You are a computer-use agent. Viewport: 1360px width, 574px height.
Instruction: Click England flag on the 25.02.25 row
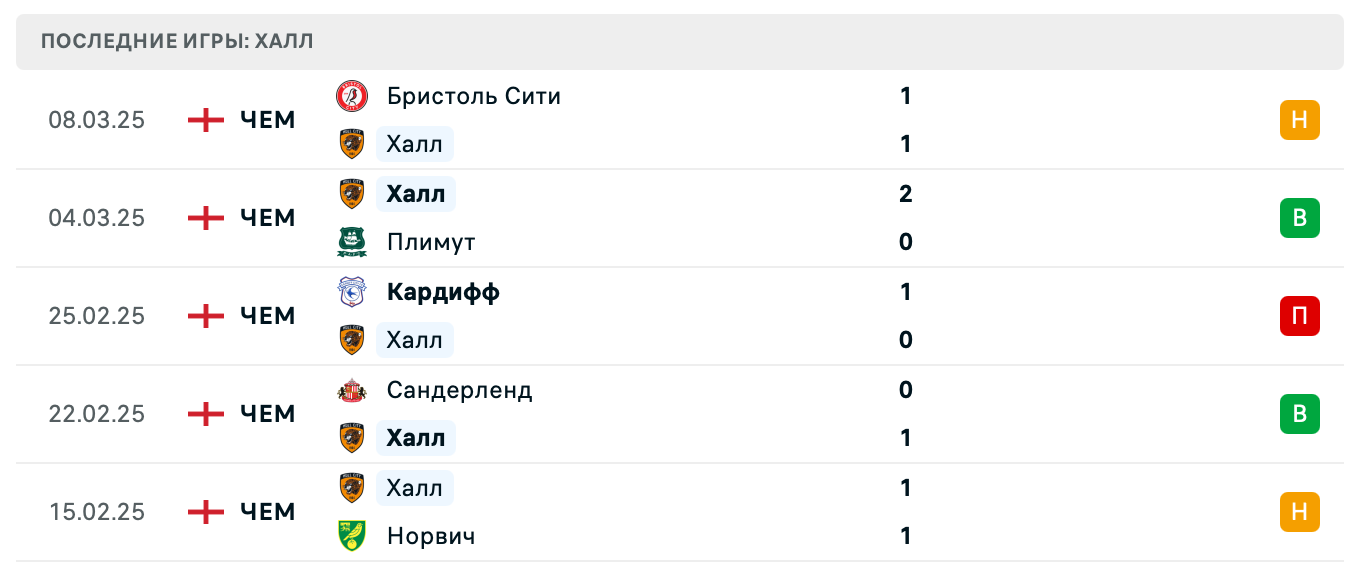[x=206, y=316]
